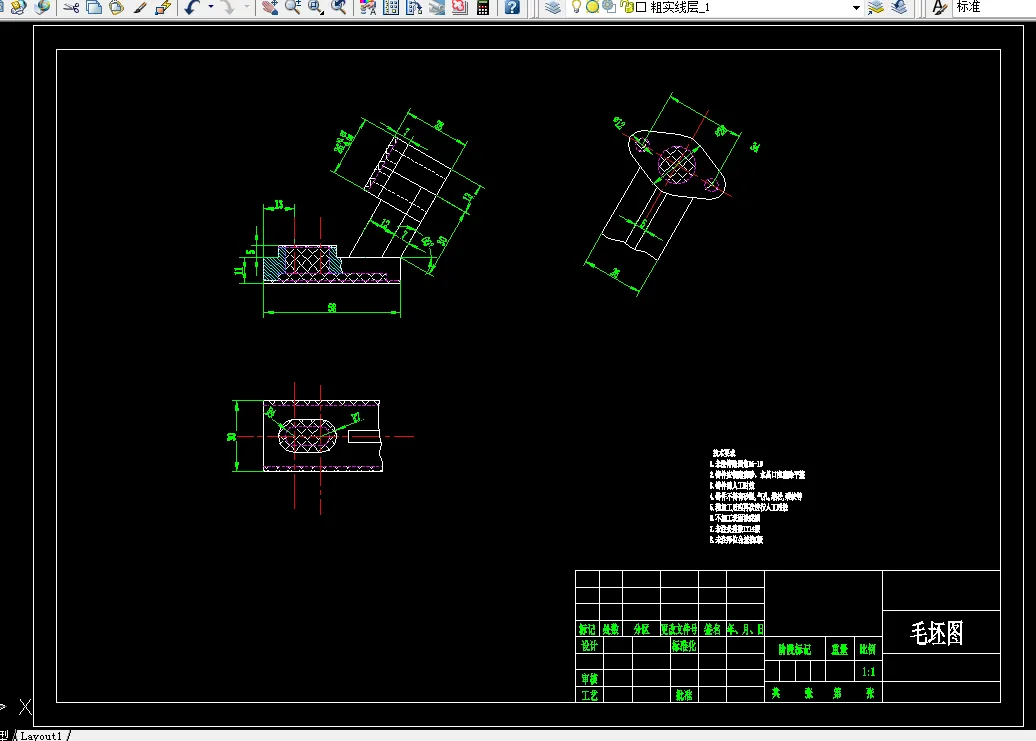Viewport: 1036px width, 741px height.
Task: Open the 标准 text style combo box
Action: pos(994,7)
